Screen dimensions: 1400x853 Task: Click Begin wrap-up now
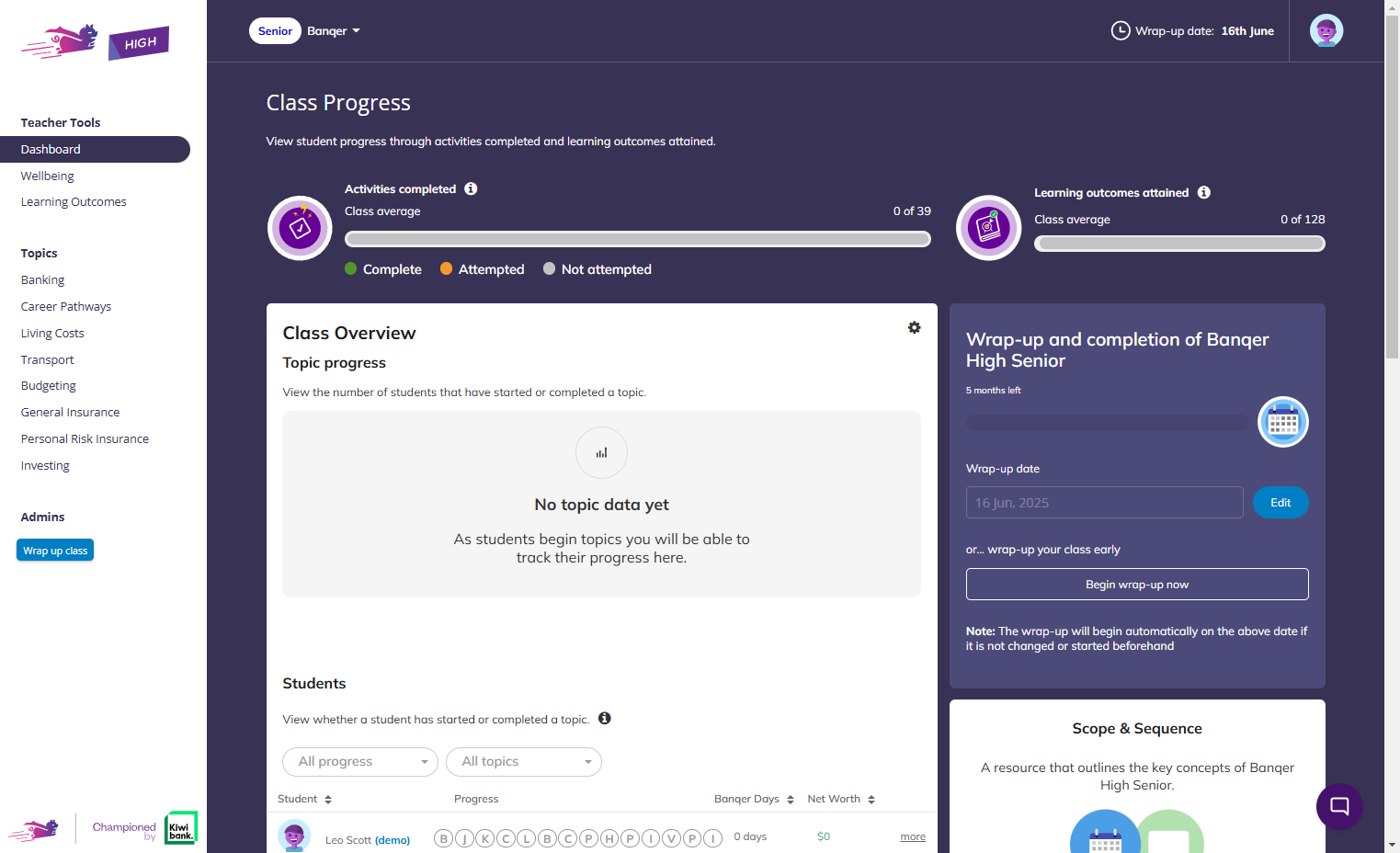(x=1137, y=585)
